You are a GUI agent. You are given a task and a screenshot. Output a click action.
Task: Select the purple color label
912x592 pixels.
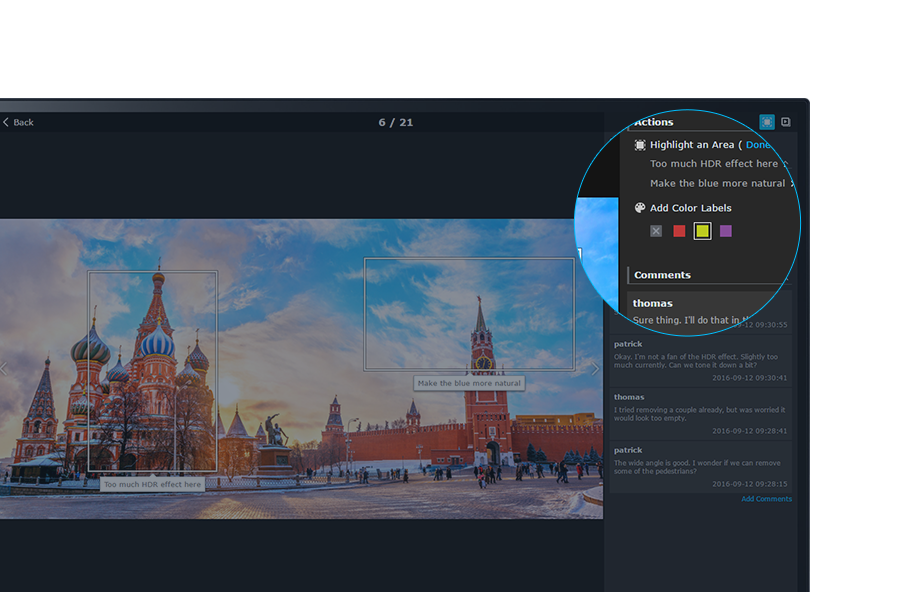[726, 231]
